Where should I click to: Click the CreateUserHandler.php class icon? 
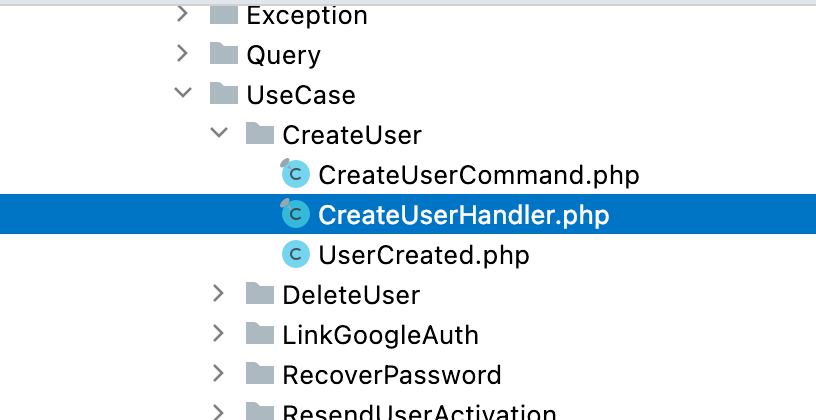pos(295,214)
